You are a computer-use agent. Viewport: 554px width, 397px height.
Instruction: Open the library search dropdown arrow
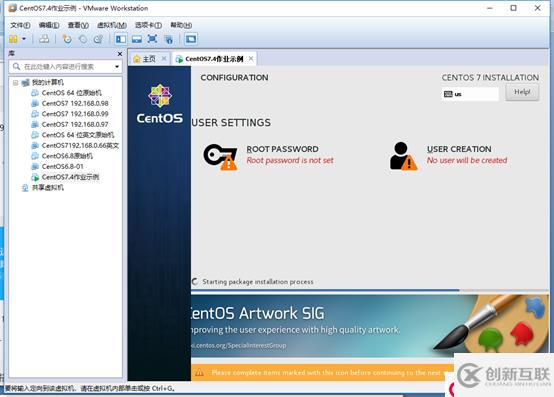click(117, 66)
